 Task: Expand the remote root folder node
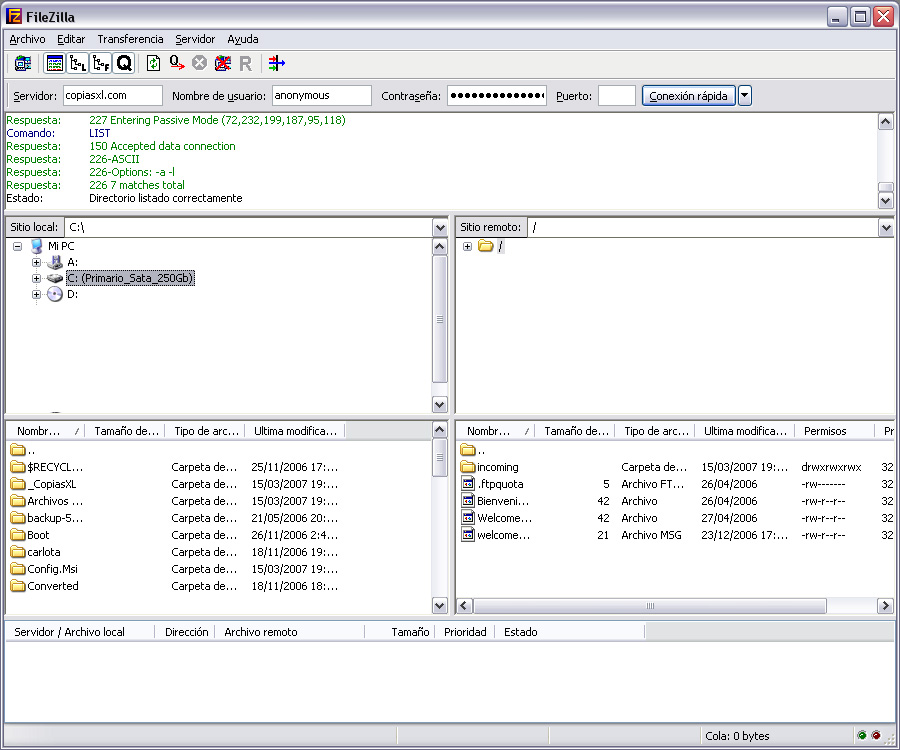click(467, 246)
